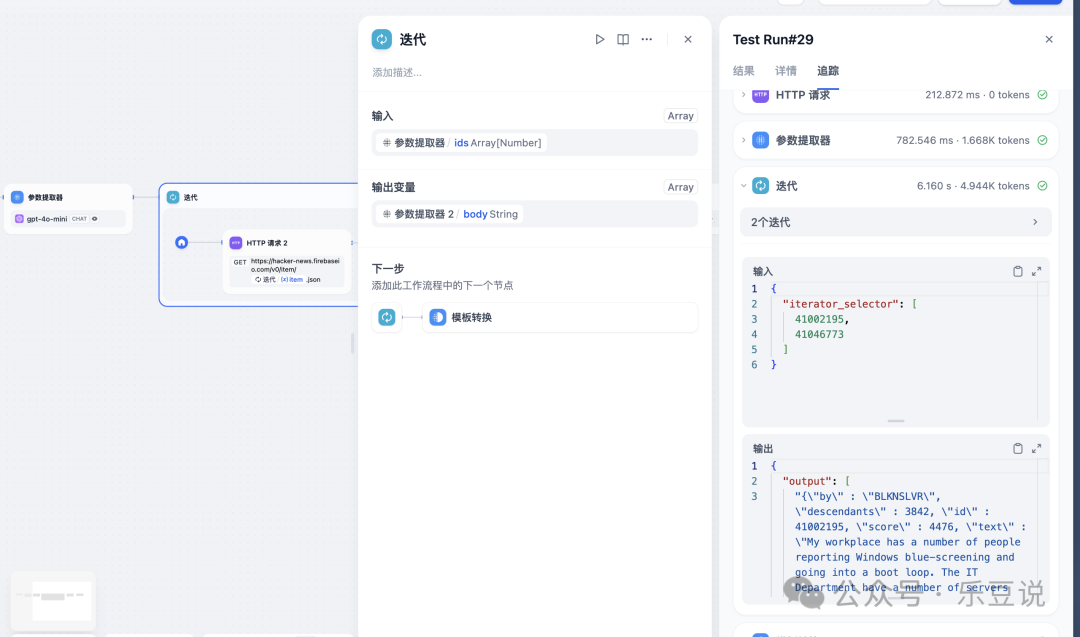The height and width of the screenshot is (637, 1080).
Task: Click the 参数提取器 green success check
Action: [x=1042, y=140]
